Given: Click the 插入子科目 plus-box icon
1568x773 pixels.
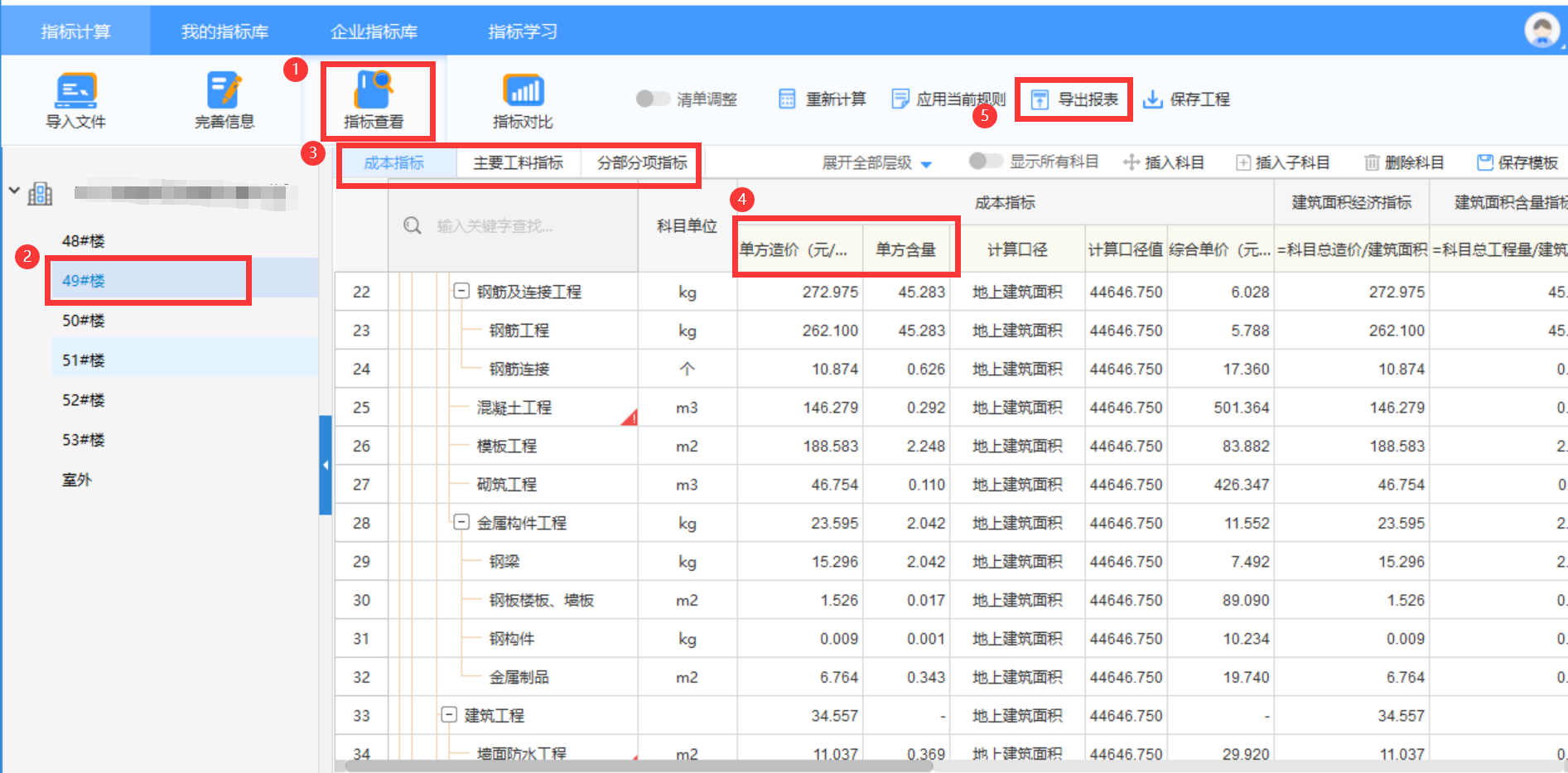Looking at the screenshot, I should click(x=1243, y=162).
